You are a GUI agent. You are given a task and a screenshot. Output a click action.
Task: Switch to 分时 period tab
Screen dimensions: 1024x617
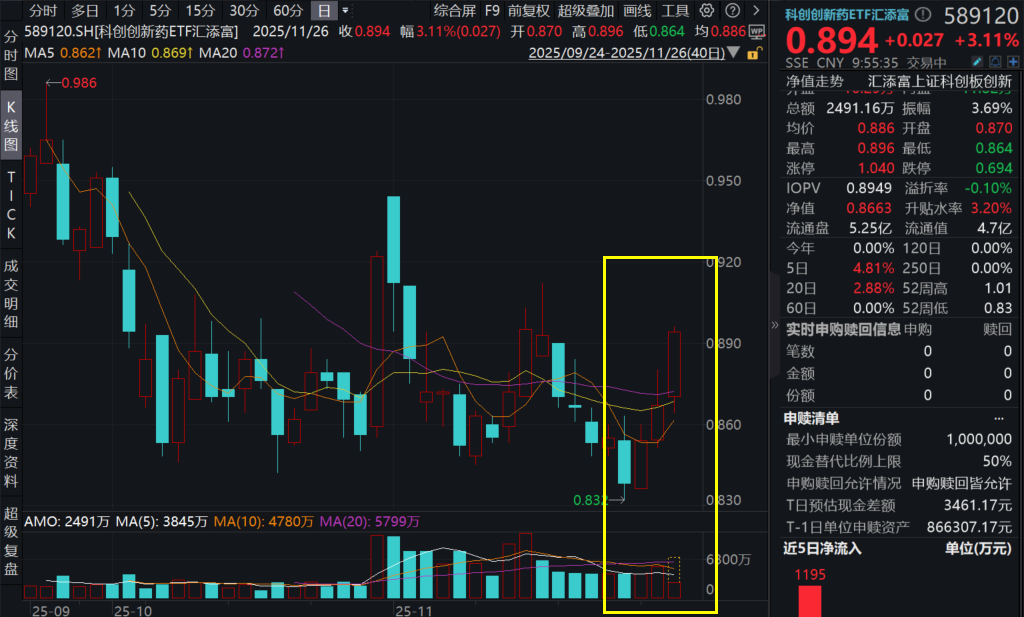point(43,10)
